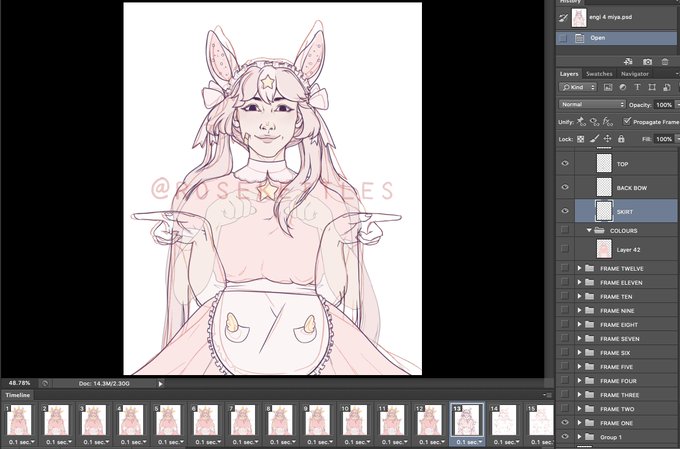Switch to the Layers tab
Image resolution: width=680 pixels, height=449 pixels.
569,74
